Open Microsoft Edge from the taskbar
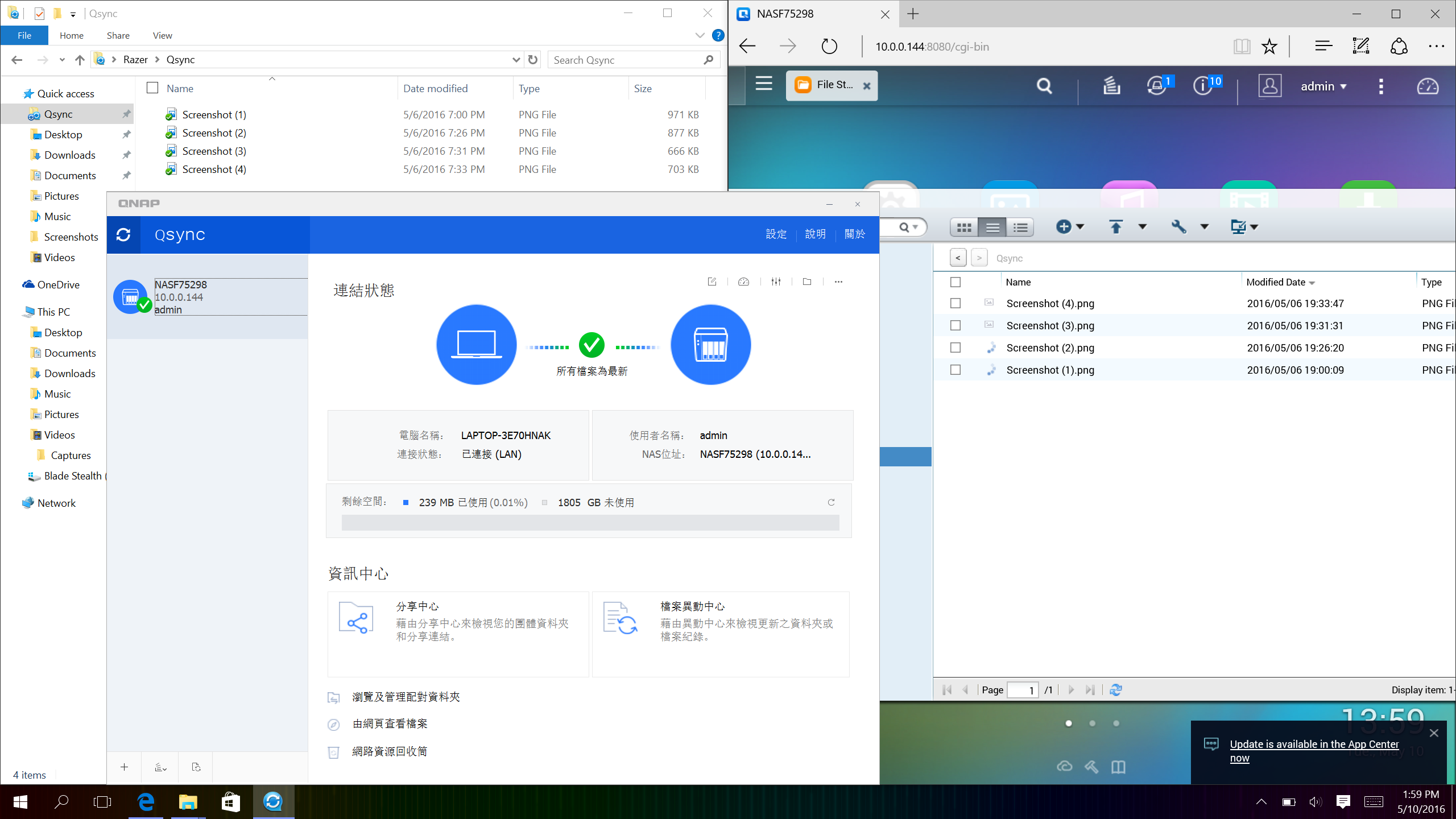1456x819 pixels. point(146,802)
